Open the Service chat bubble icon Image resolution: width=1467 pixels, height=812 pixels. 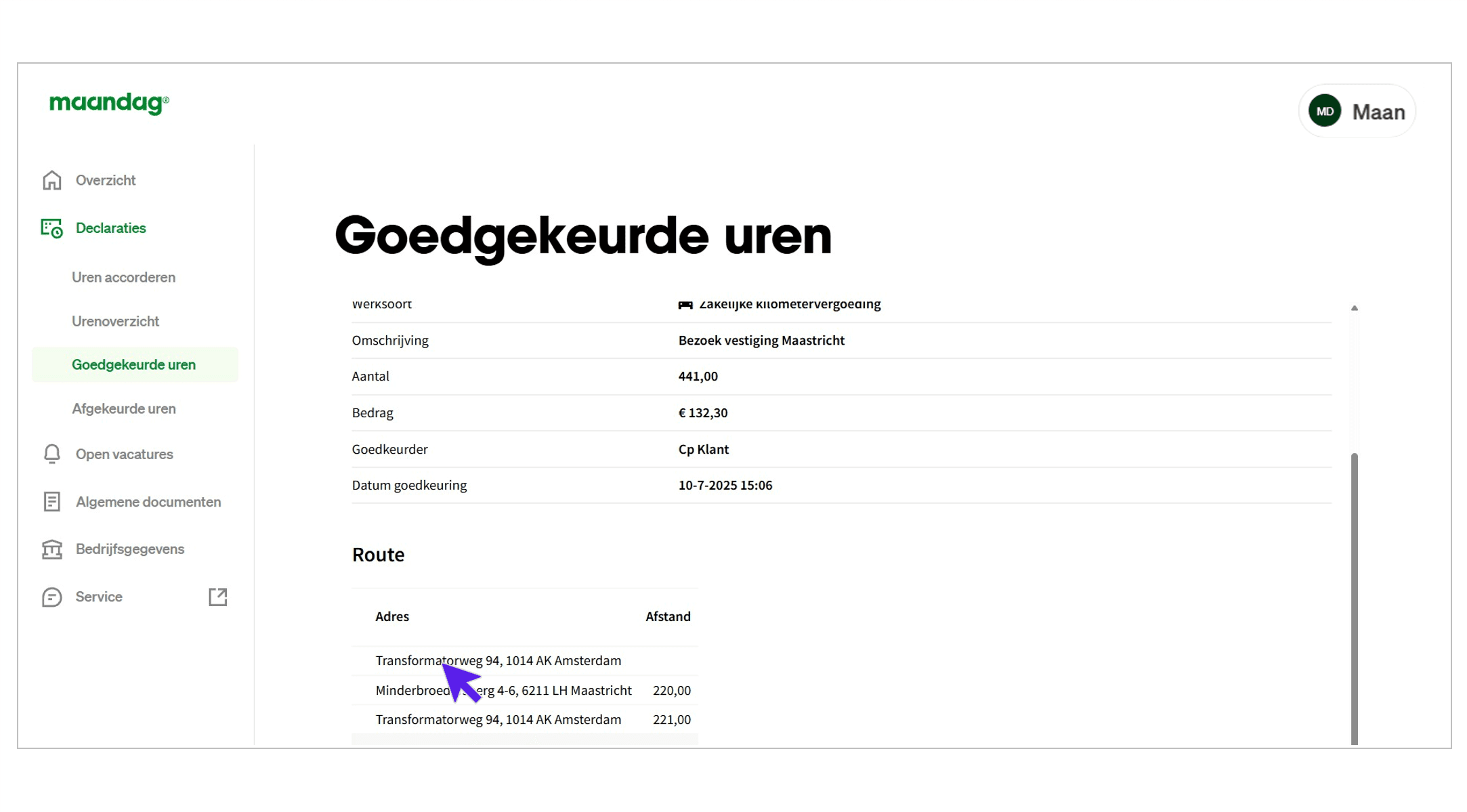click(x=51, y=597)
